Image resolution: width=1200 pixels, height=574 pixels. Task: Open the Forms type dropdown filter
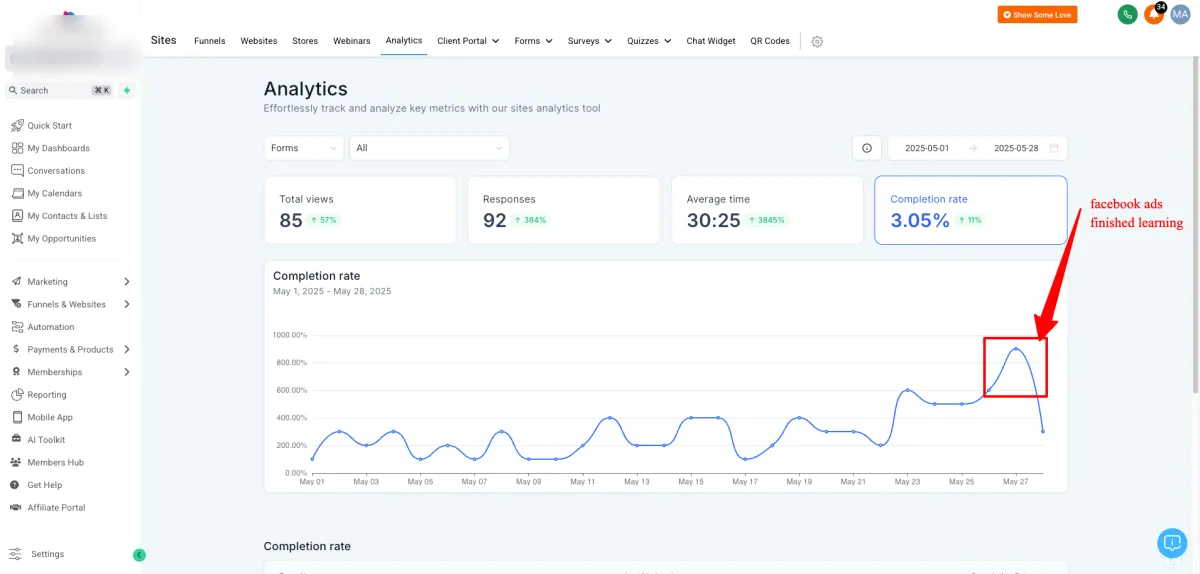[304, 148]
